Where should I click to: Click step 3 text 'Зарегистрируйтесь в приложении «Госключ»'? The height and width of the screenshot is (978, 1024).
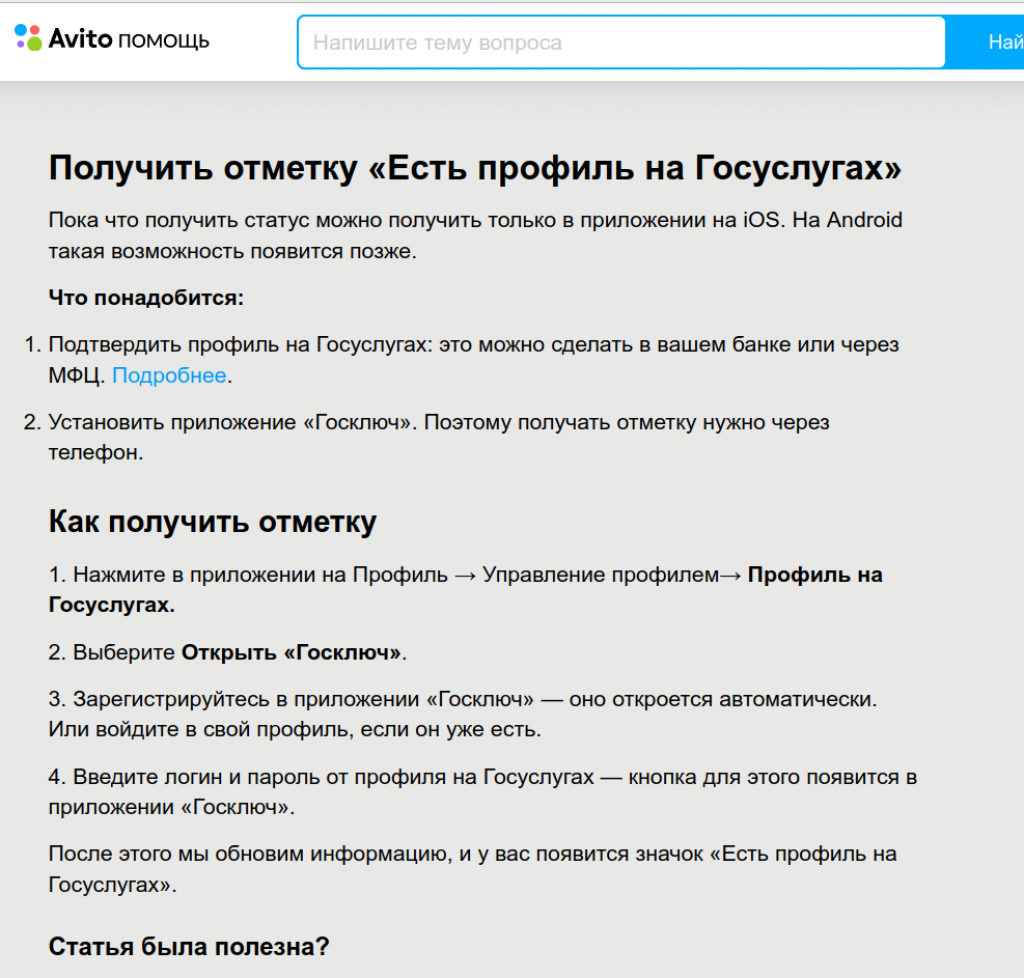pos(462,714)
